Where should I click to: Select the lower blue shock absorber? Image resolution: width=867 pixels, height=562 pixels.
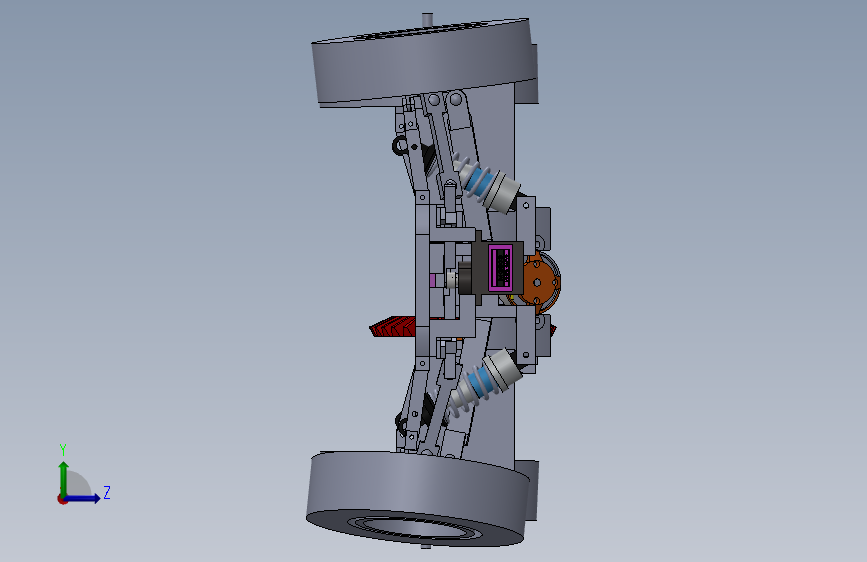(485, 383)
